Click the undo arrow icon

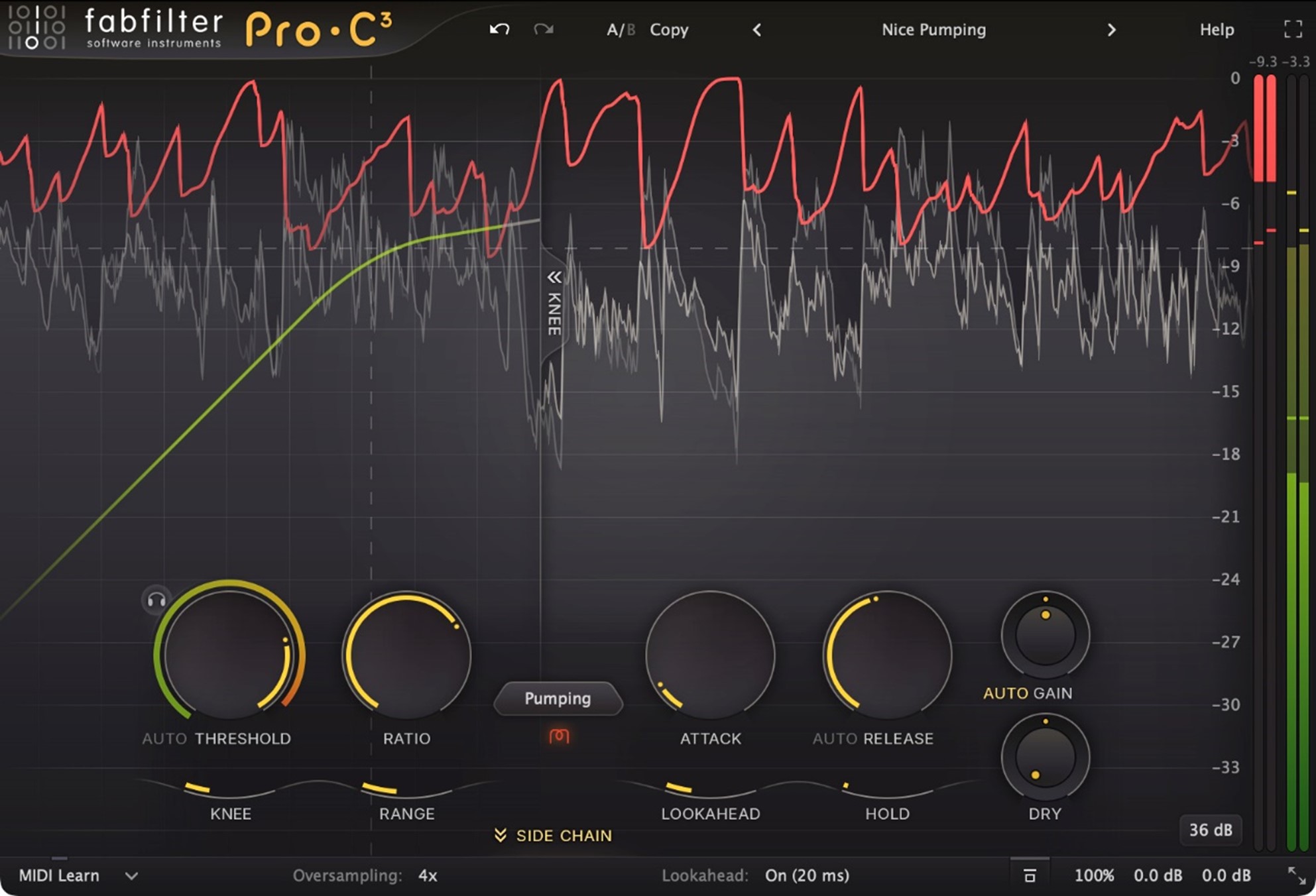[499, 29]
